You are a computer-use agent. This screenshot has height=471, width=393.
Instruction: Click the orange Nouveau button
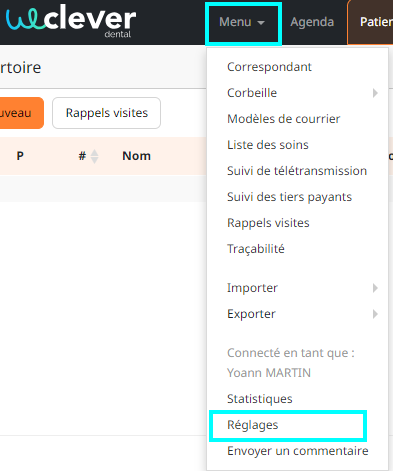pyautogui.click(x=21, y=113)
